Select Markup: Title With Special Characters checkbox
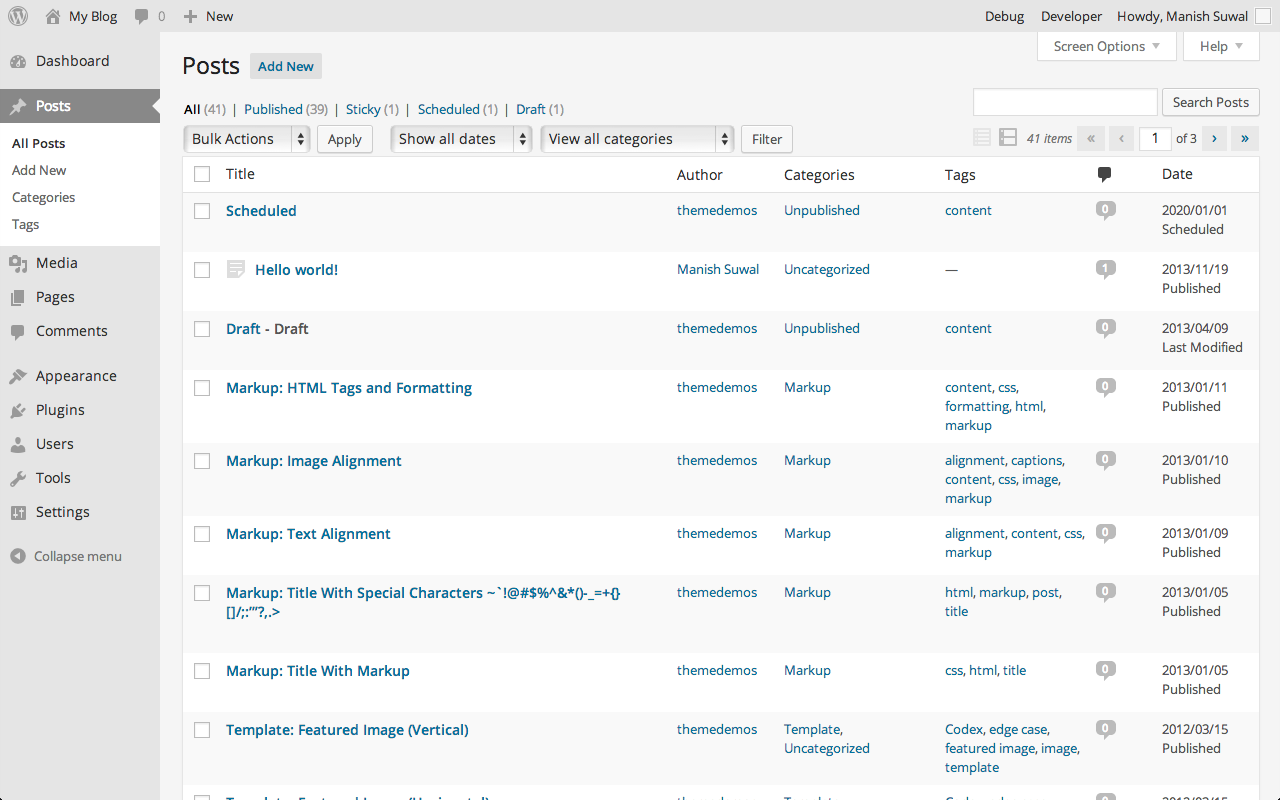Screen dimensions: 1280x800 tap(202, 593)
